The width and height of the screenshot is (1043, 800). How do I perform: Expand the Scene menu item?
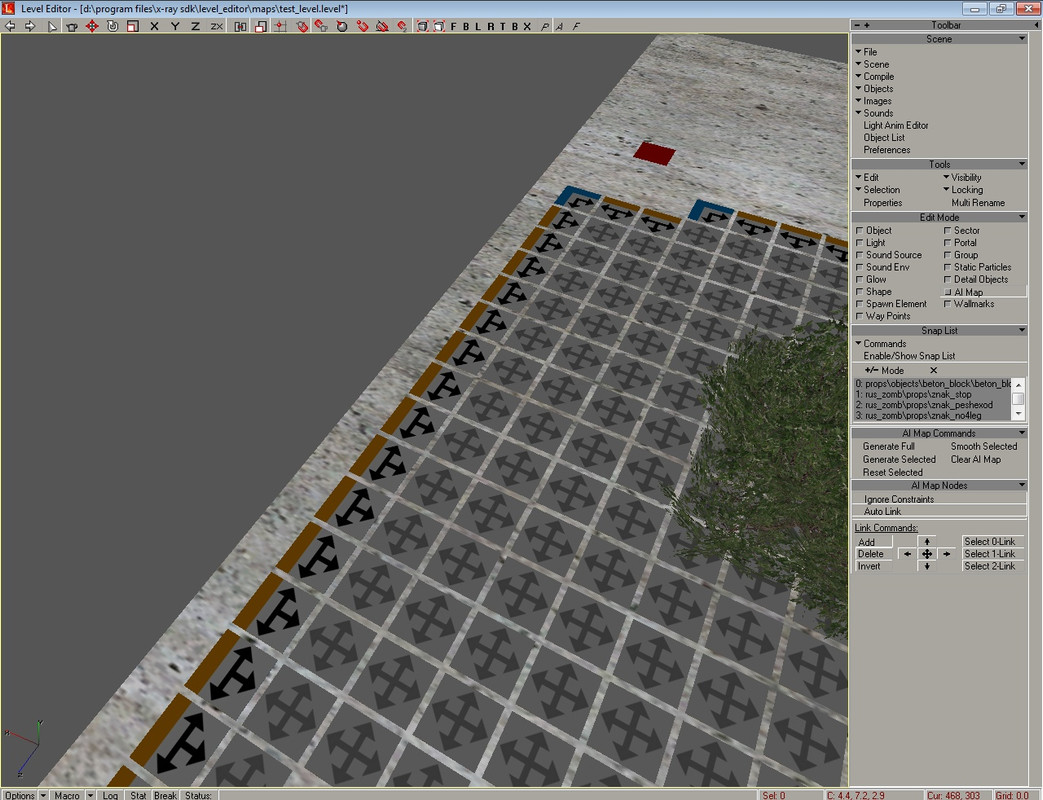pos(872,65)
